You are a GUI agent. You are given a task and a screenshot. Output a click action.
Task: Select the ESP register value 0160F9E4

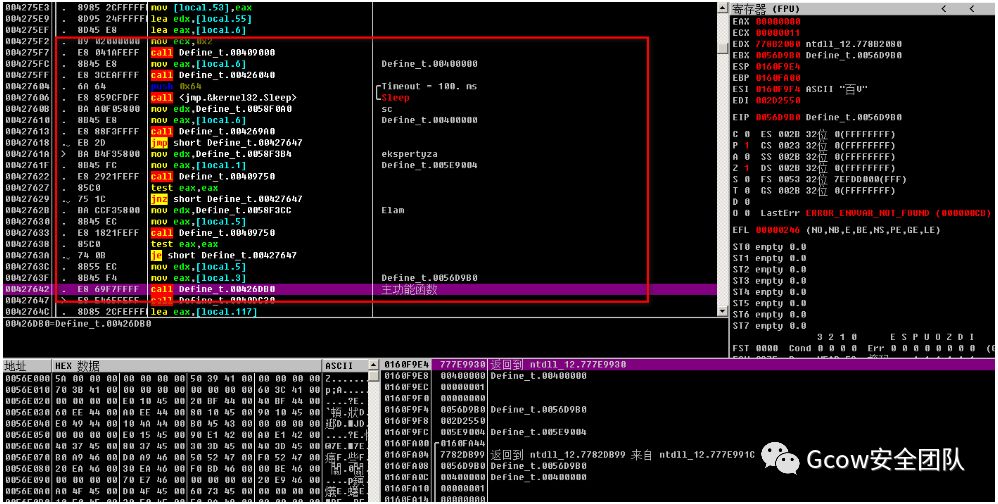tap(778, 66)
